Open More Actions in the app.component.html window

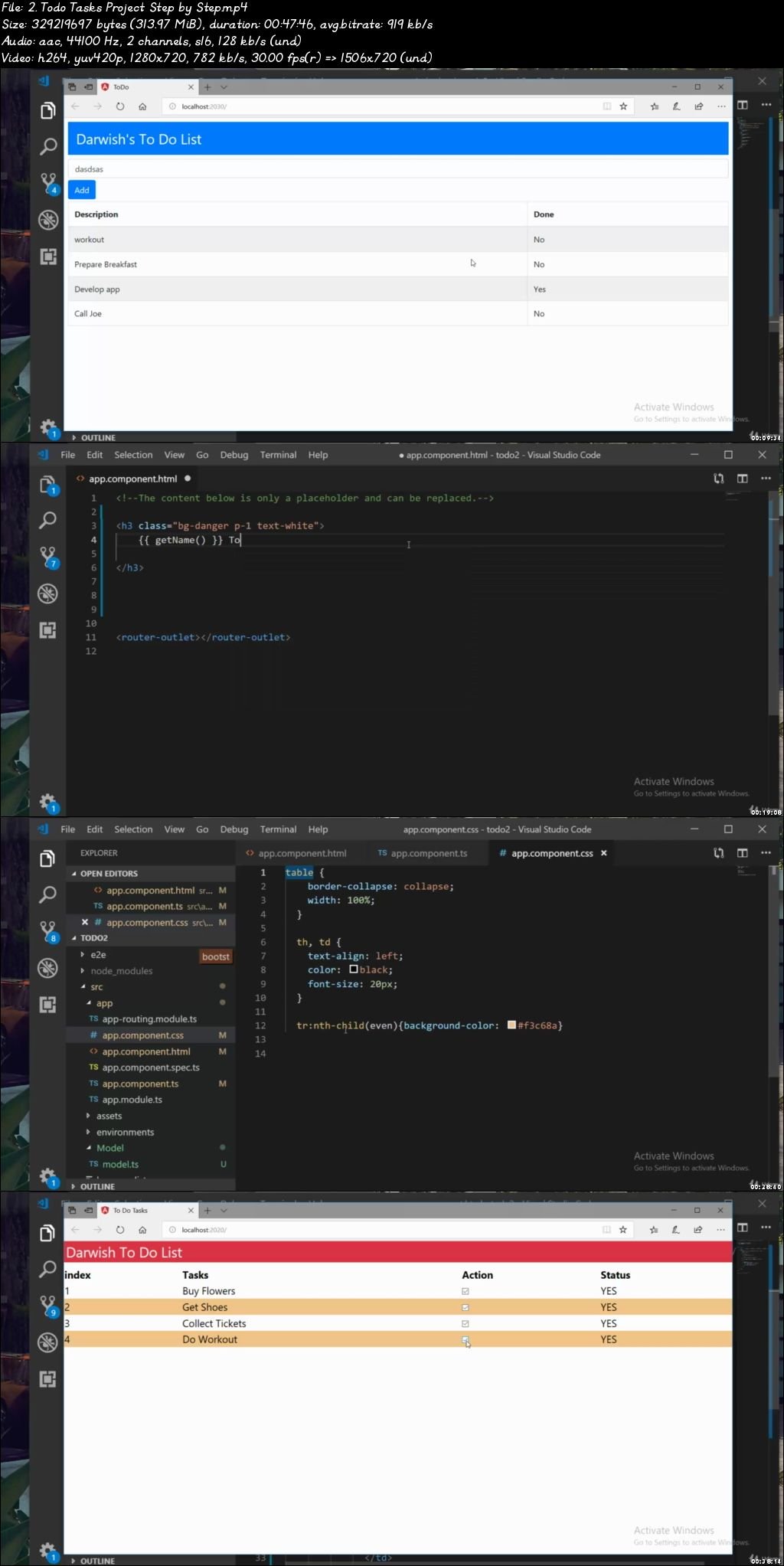coord(766,479)
